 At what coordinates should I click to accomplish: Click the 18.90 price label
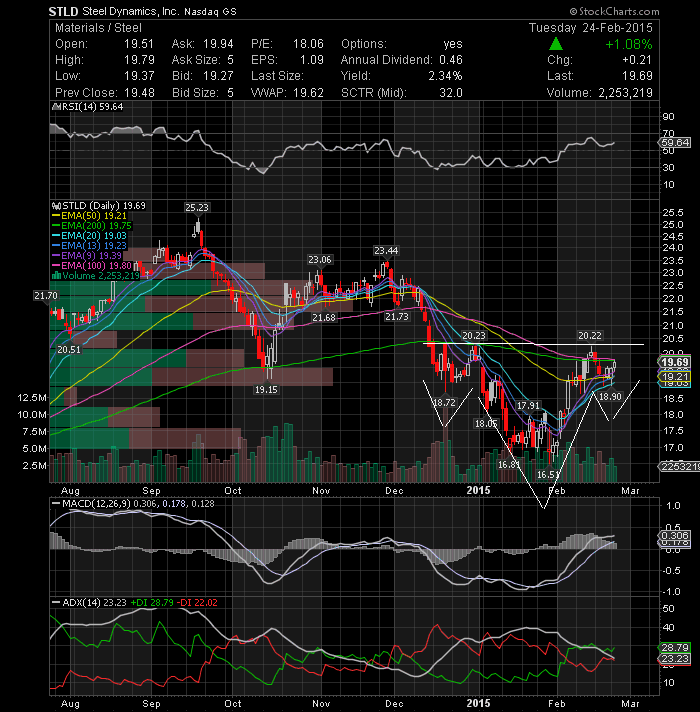610,396
